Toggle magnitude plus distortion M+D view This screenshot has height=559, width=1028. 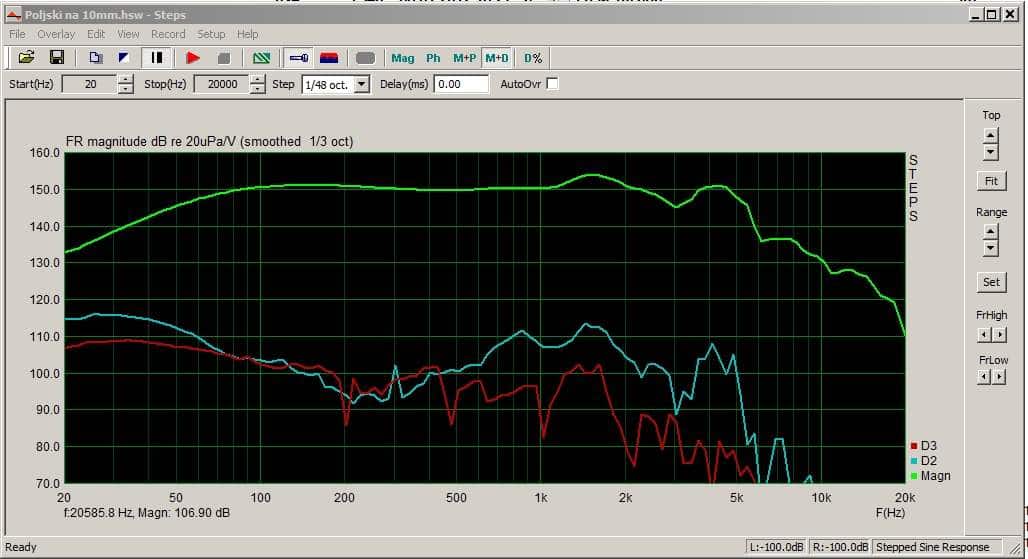tap(497, 58)
